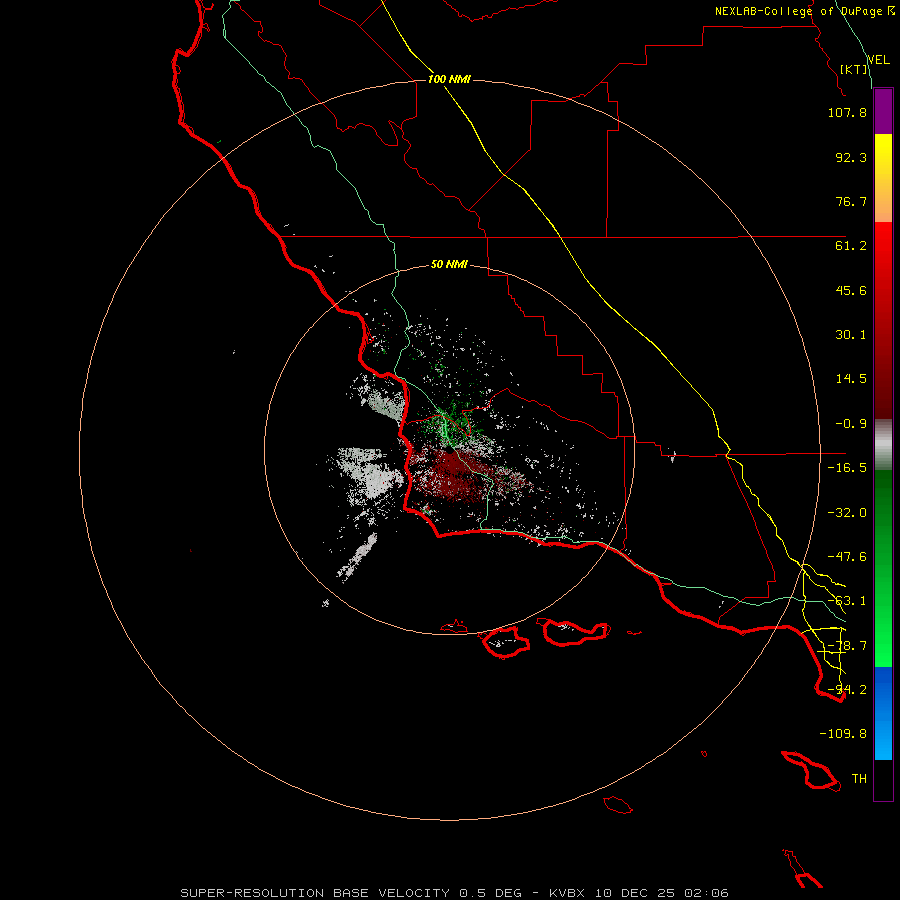Click the light blue segment of the color bar
The height and width of the screenshot is (900, 900).
coord(883,738)
